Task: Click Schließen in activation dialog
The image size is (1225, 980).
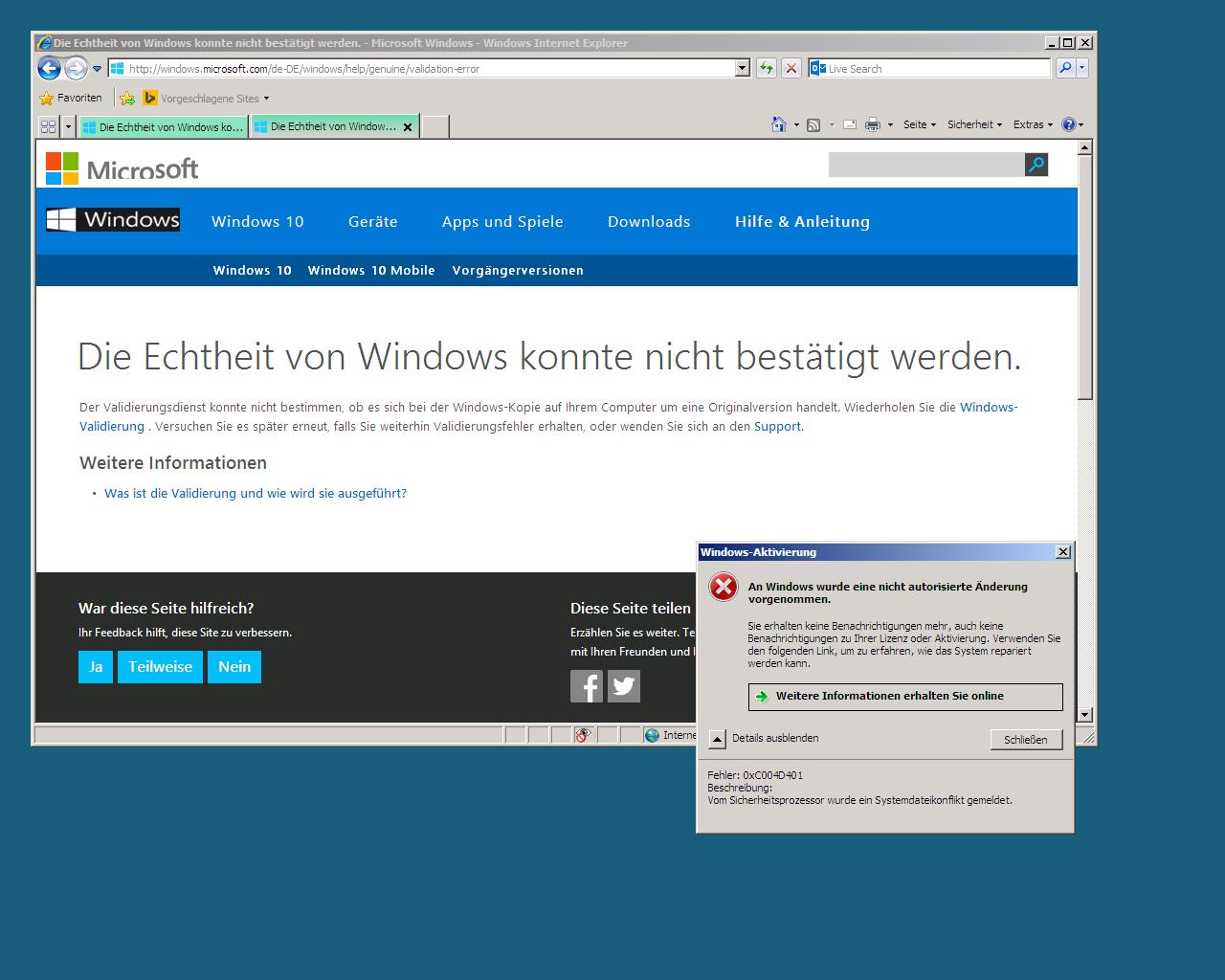Action: (x=1026, y=740)
